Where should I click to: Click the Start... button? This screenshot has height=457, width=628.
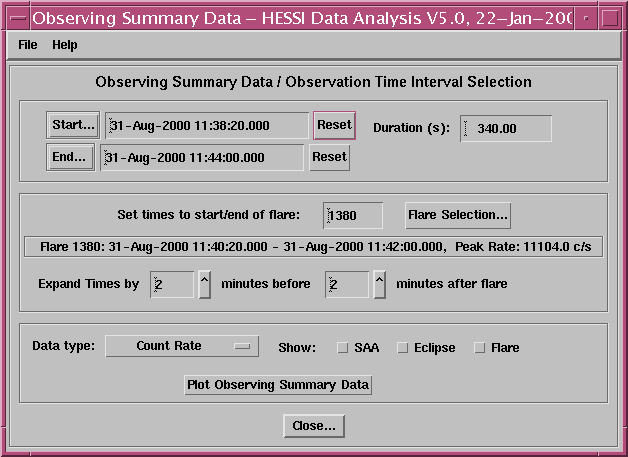point(73,125)
